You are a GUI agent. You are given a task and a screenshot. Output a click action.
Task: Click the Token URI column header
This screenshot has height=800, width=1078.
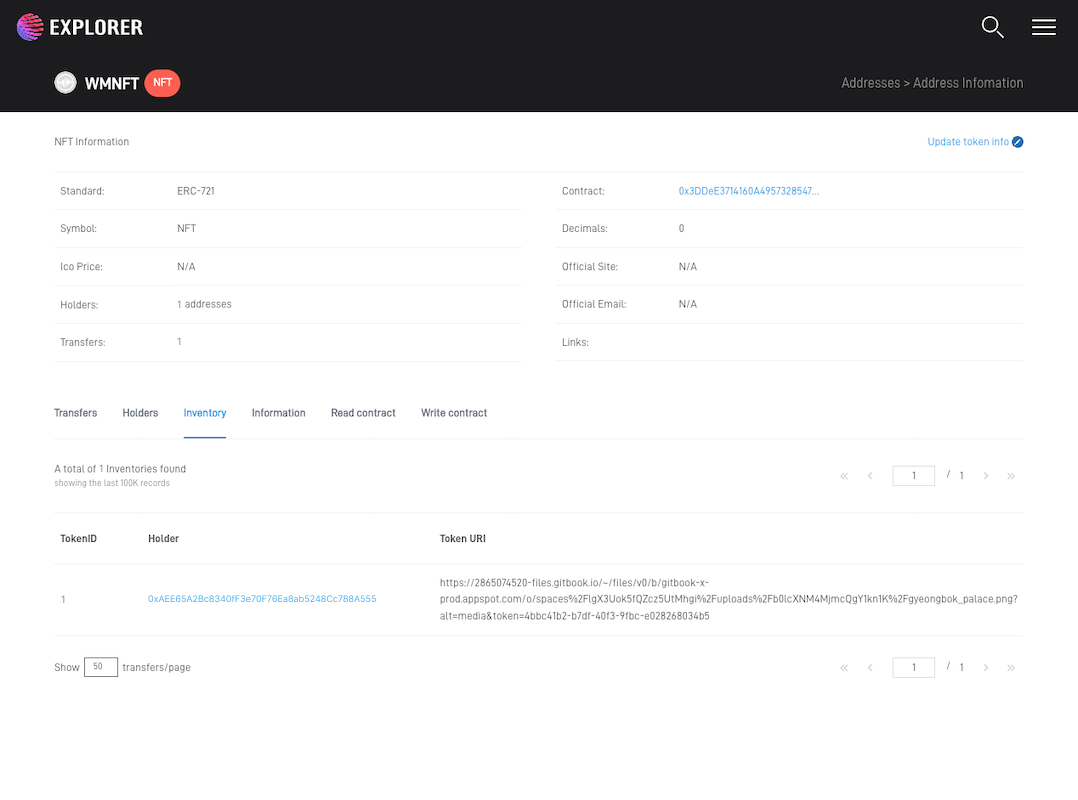(463, 539)
